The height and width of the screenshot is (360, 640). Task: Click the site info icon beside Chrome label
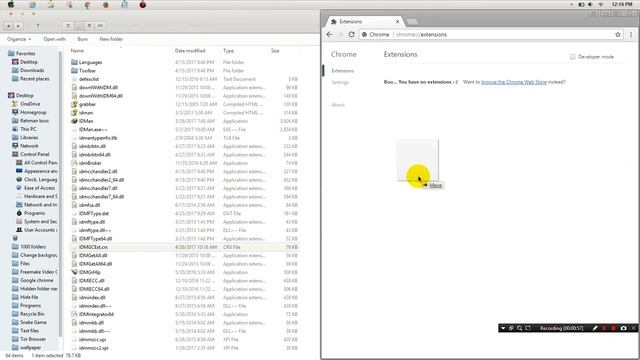(364, 35)
